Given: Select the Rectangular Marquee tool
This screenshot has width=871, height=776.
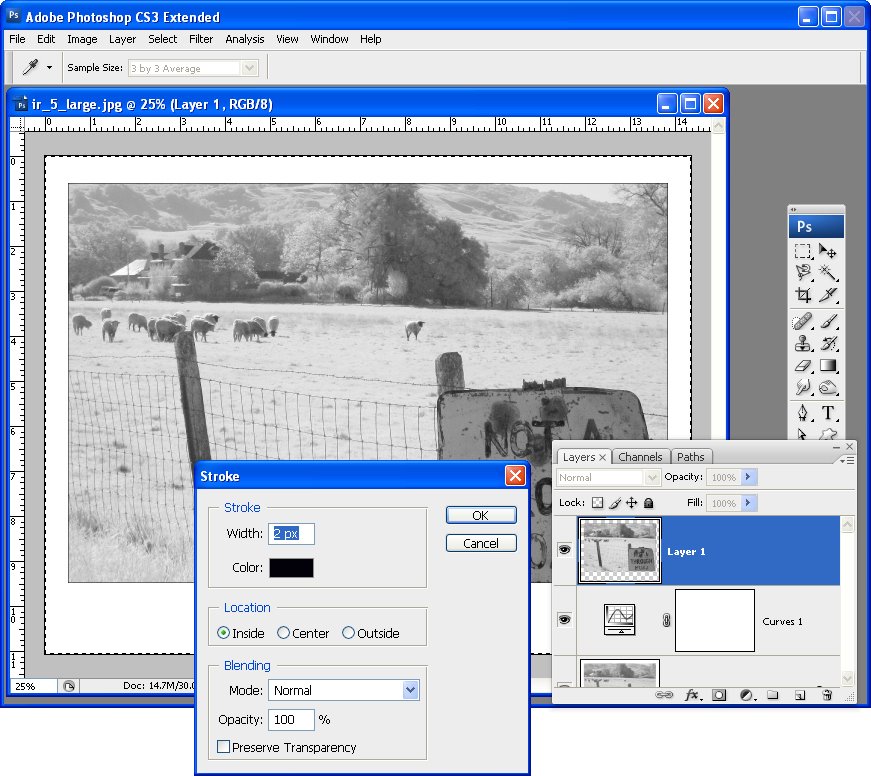Looking at the screenshot, I should [803, 251].
